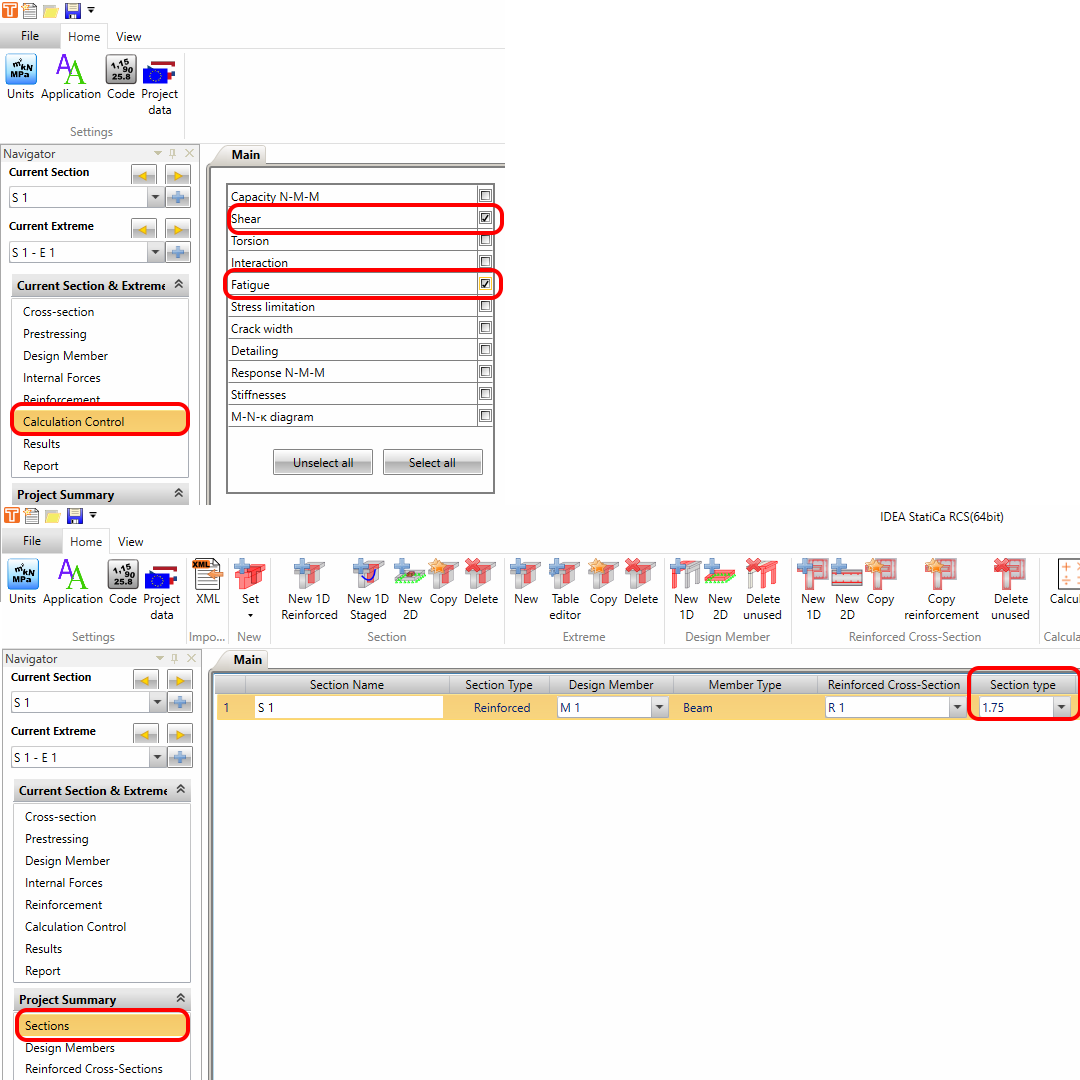The image size is (1080, 1080).
Task: Enable the Crack width check
Action: 485,328
